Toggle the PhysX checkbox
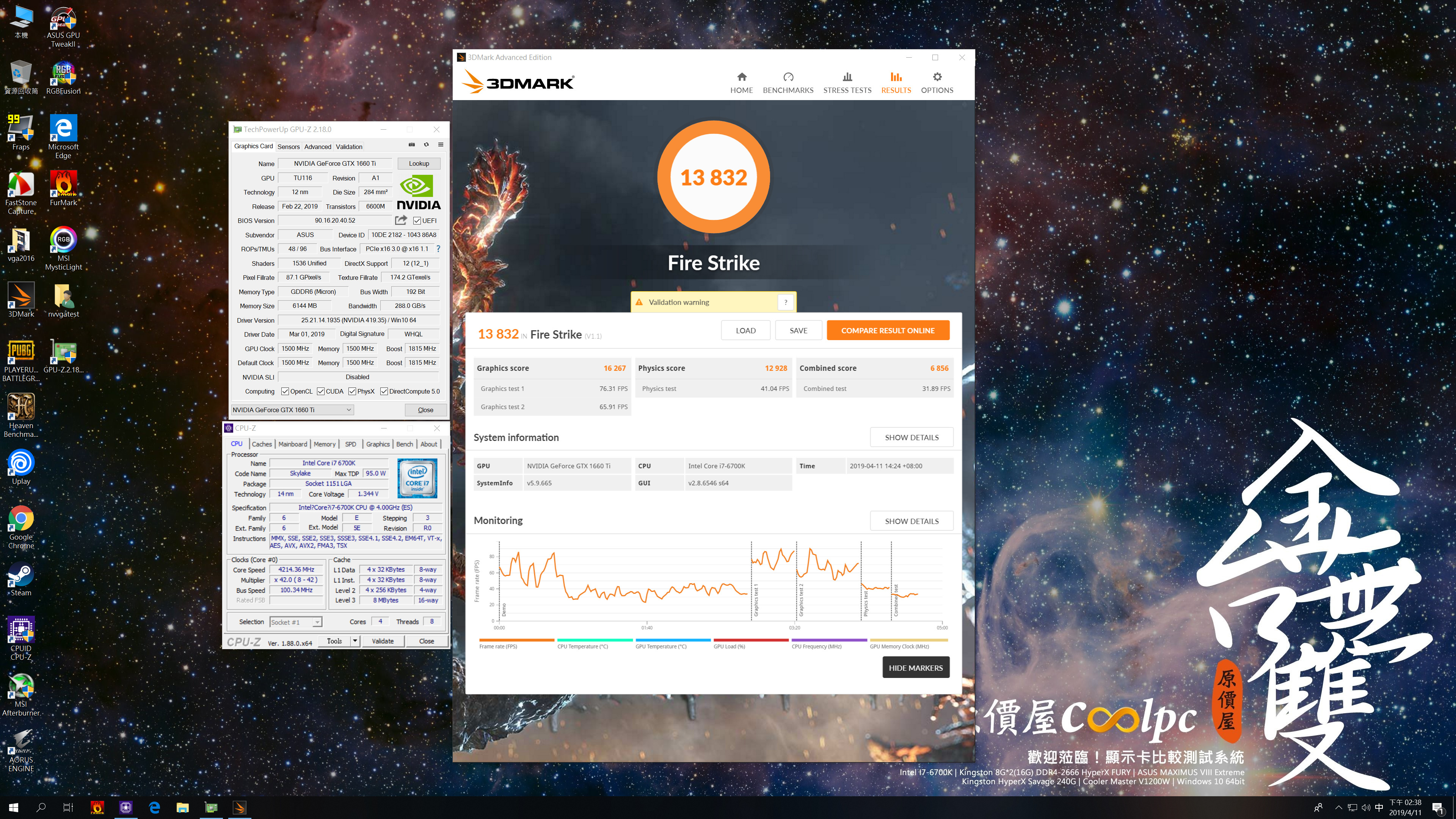The width and height of the screenshot is (1456, 819). point(352,391)
